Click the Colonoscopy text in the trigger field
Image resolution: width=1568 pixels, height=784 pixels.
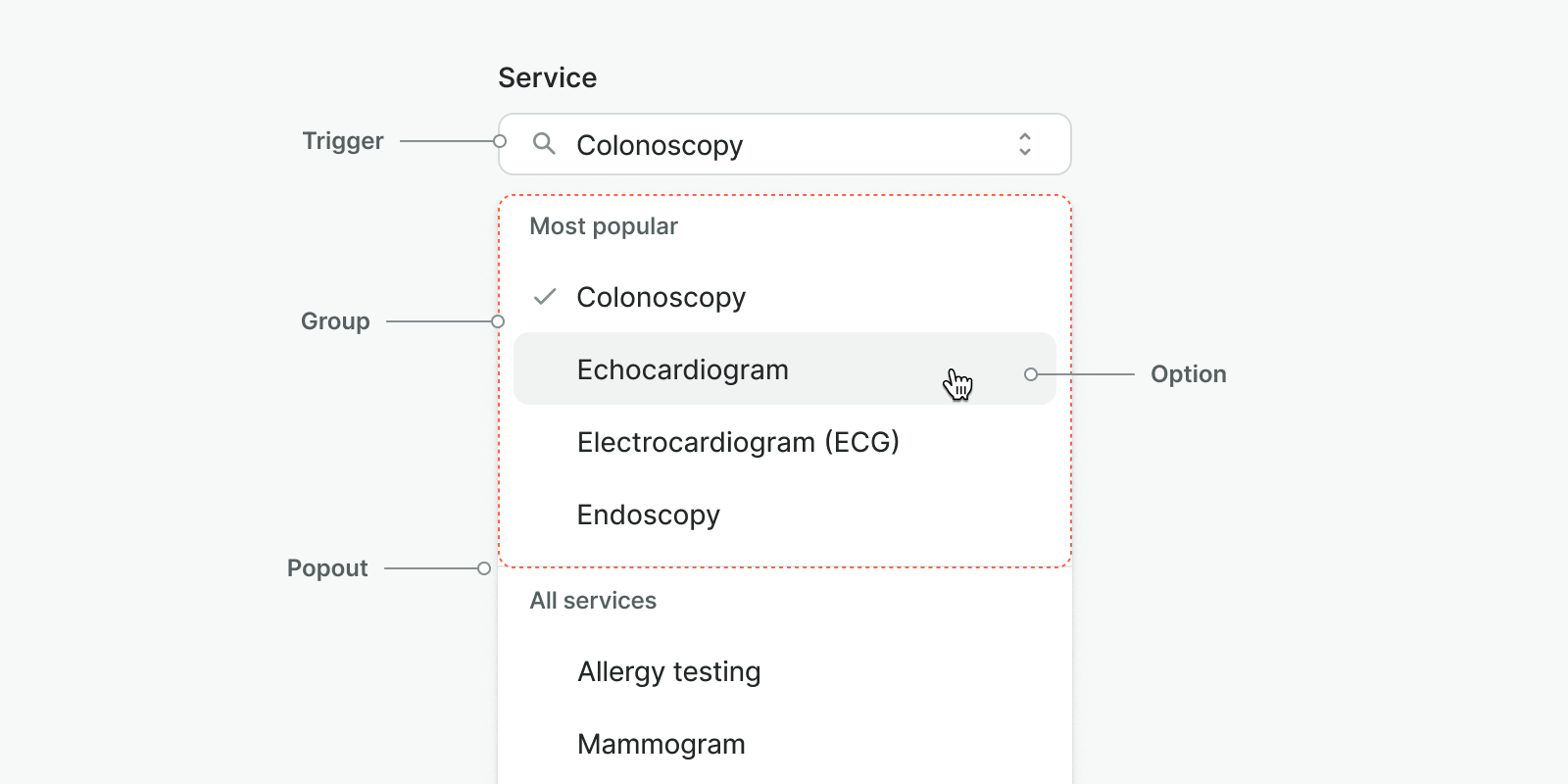click(x=660, y=146)
